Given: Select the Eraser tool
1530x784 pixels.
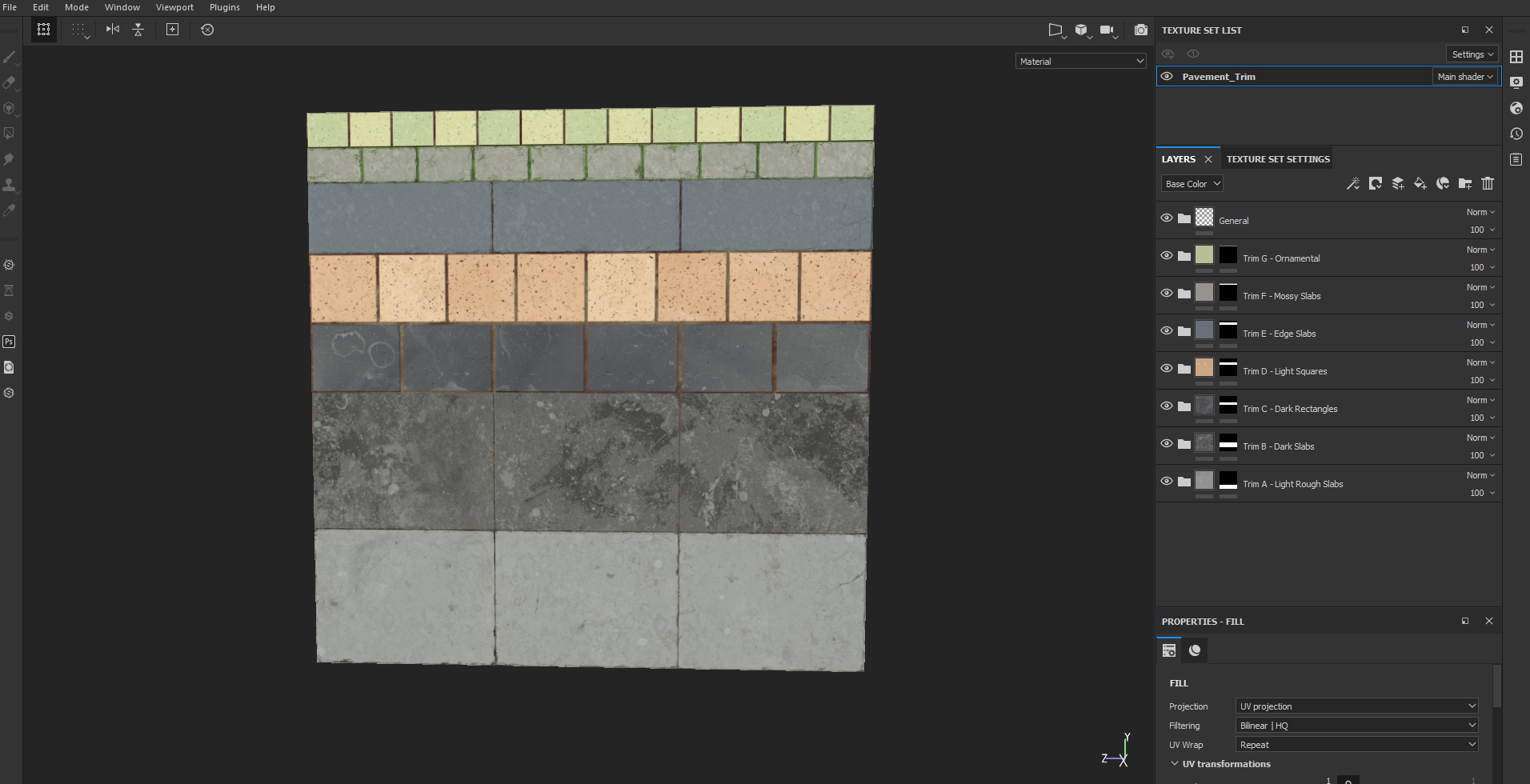Looking at the screenshot, I should pyautogui.click(x=10, y=82).
